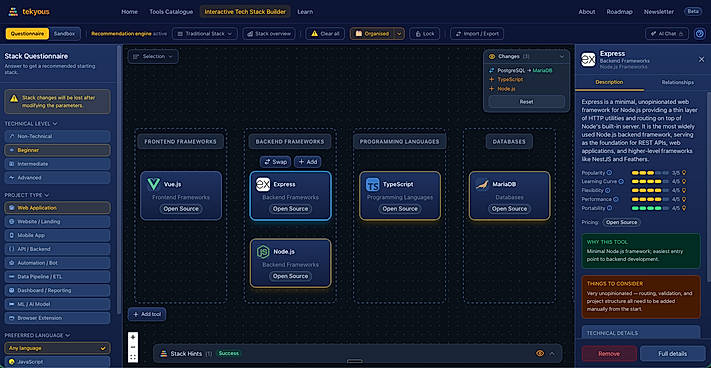Select the Intermediate technical level
Image resolution: width=711 pixels, height=368 pixels.
pyautogui.click(x=57, y=164)
